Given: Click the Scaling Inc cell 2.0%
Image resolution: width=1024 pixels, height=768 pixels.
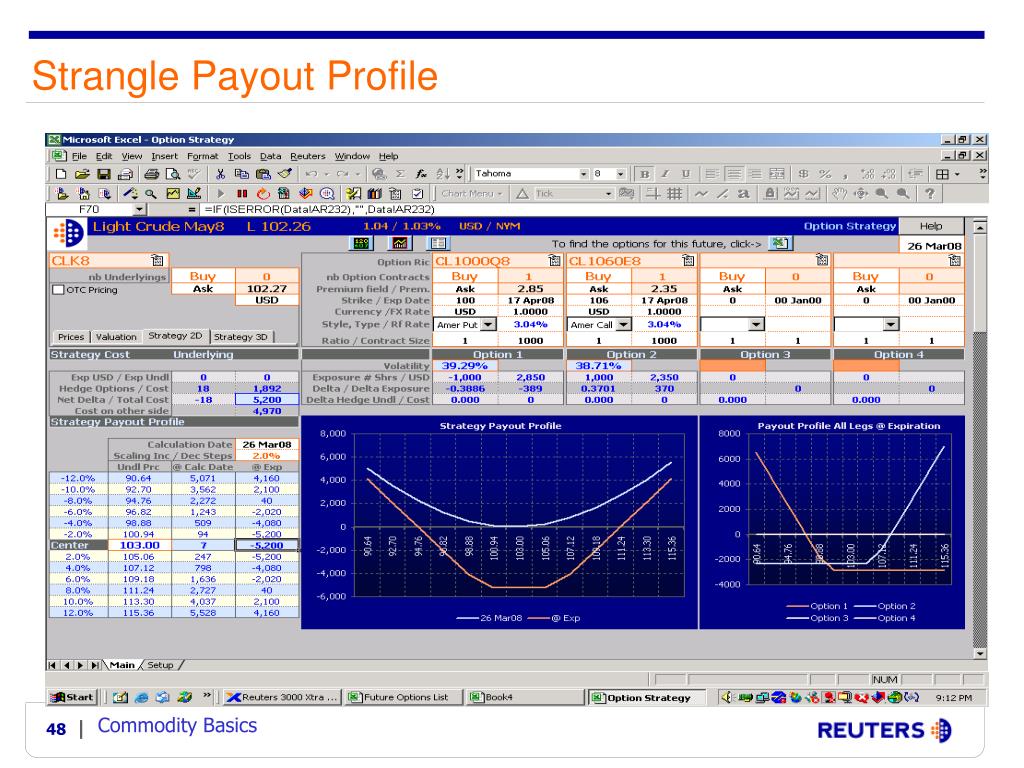Looking at the screenshot, I should click(266, 456).
